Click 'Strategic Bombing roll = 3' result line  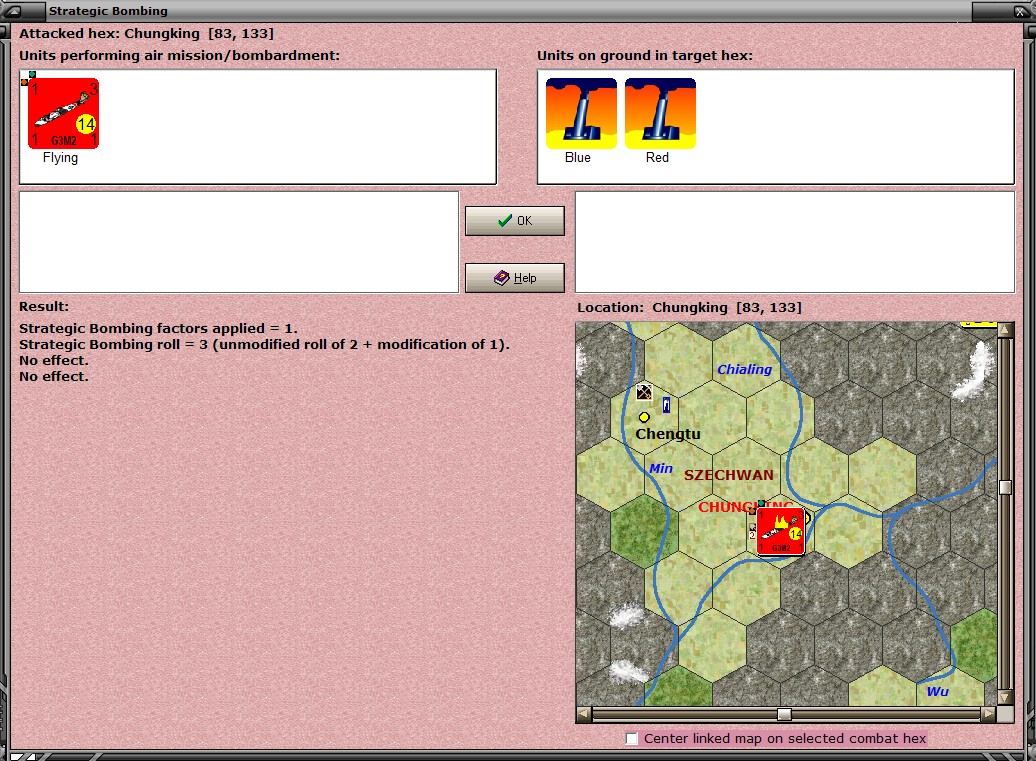264,345
